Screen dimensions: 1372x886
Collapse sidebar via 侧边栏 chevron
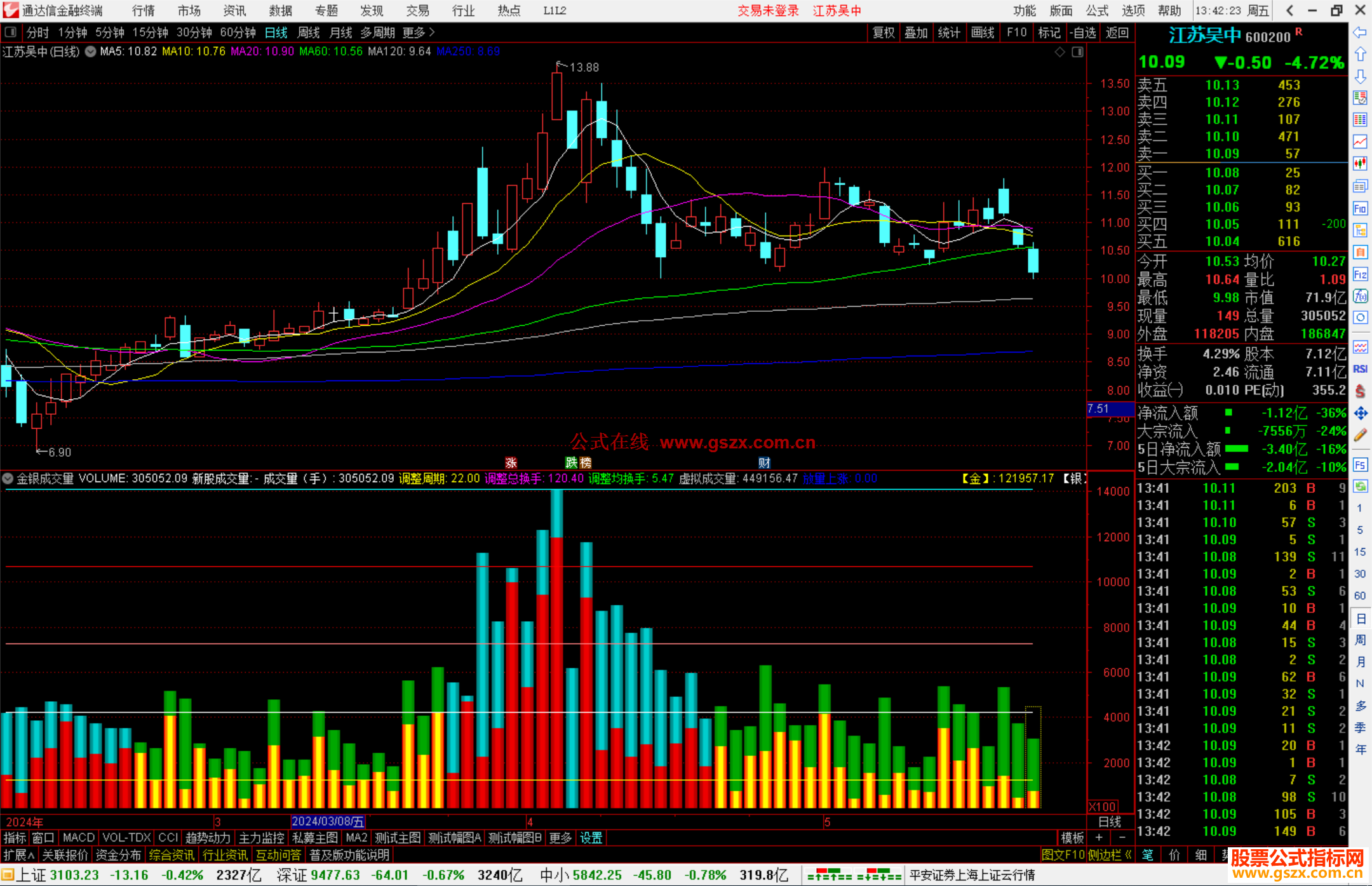pos(1128,855)
